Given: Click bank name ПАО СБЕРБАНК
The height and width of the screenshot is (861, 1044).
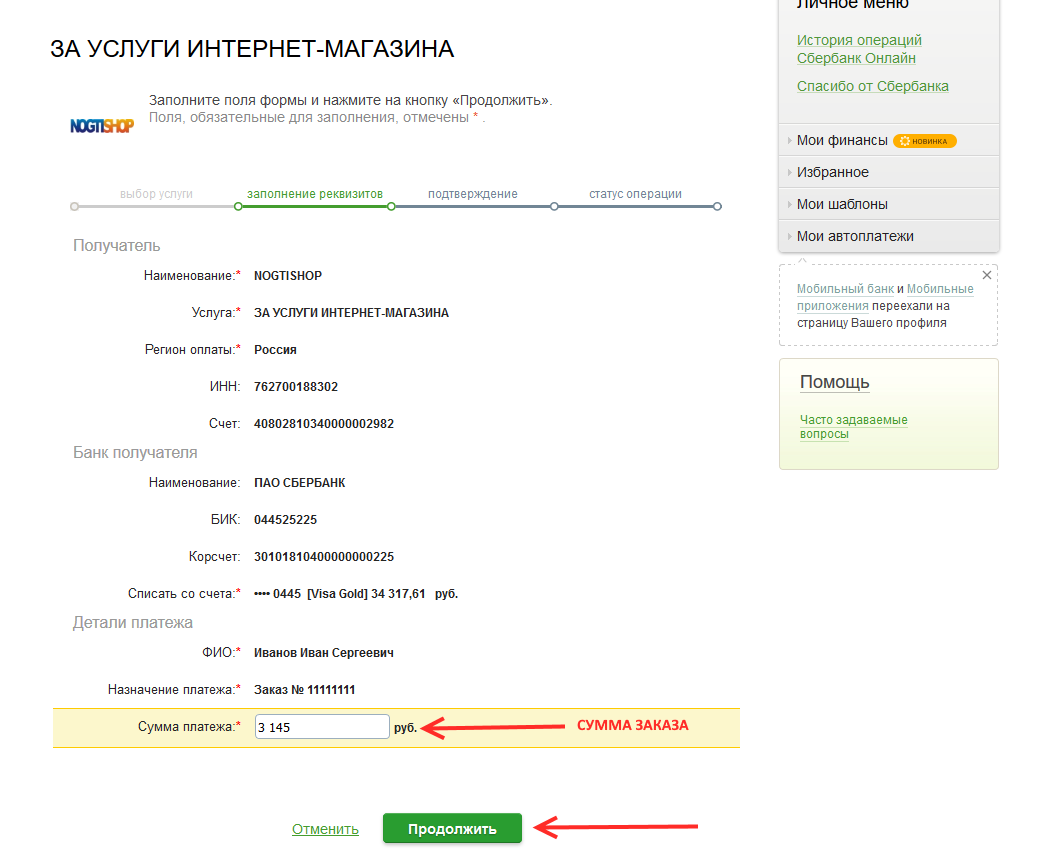Looking at the screenshot, I should [300, 483].
